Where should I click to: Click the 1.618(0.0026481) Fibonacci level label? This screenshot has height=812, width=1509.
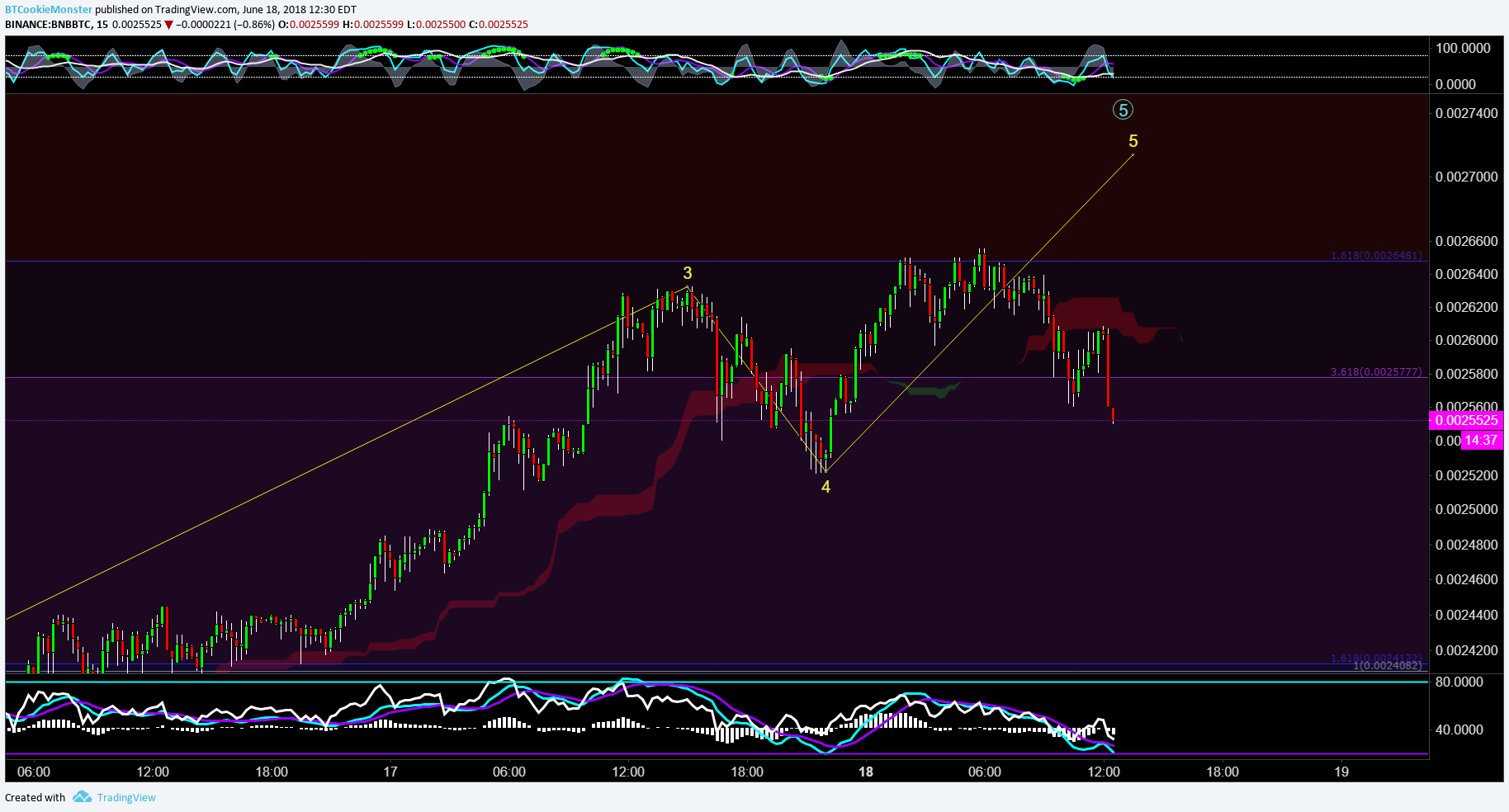point(1376,255)
